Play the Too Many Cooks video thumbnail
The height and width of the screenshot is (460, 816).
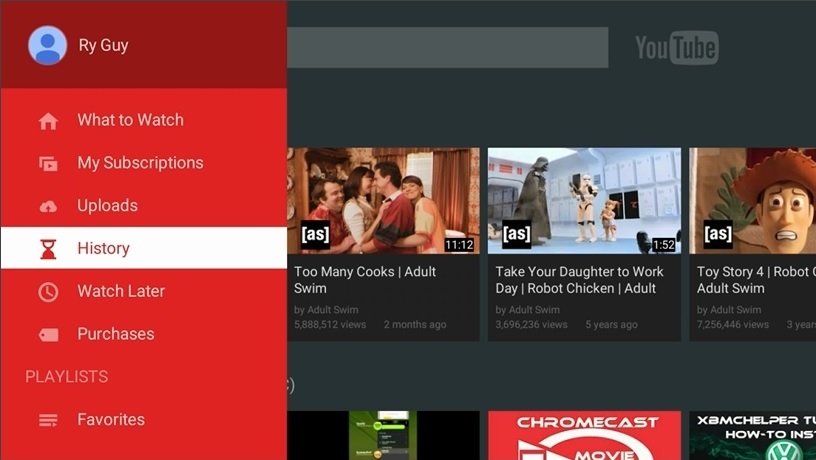click(384, 201)
